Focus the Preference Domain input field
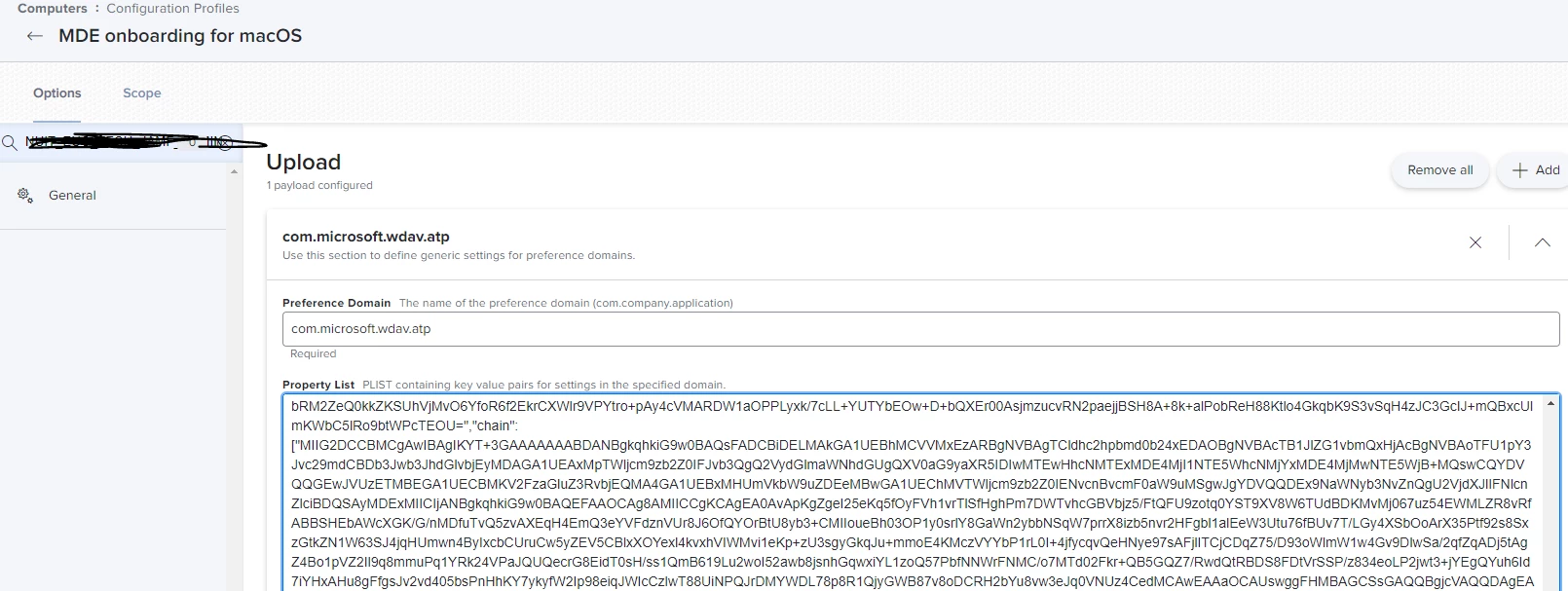The height and width of the screenshot is (591, 1568). click(x=920, y=329)
